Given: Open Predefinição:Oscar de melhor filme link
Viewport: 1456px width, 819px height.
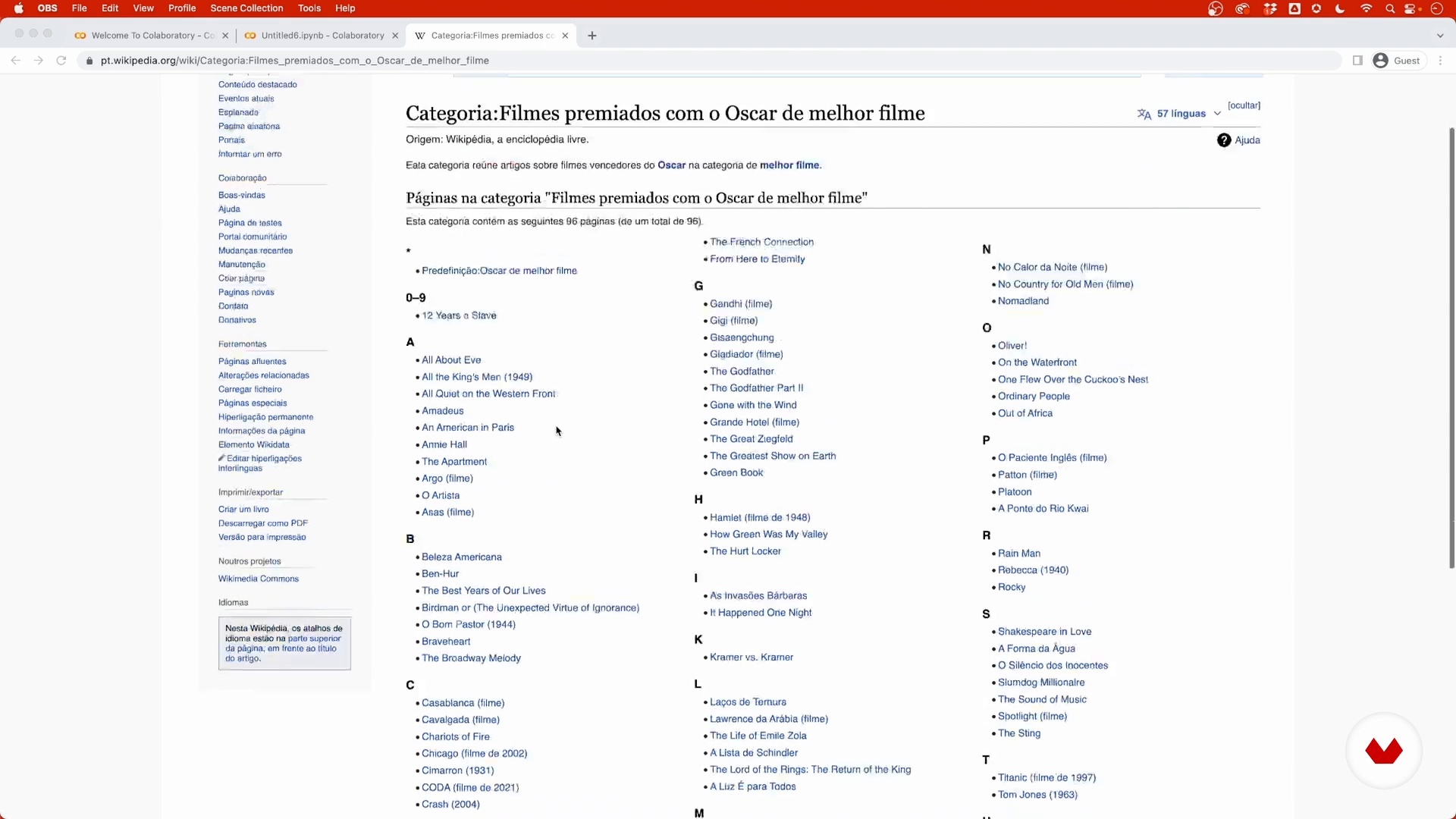Looking at the screenshot, I should click(x=499, y=271).
